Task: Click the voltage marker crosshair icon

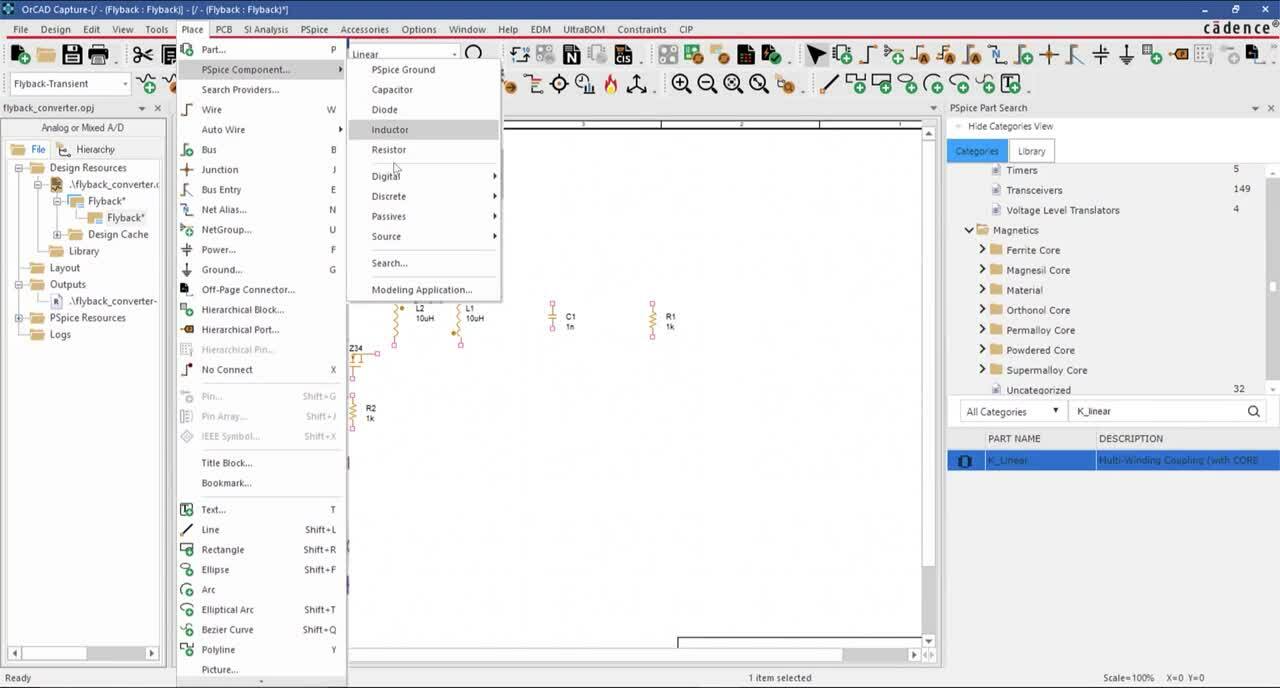Action: [559, 84]
